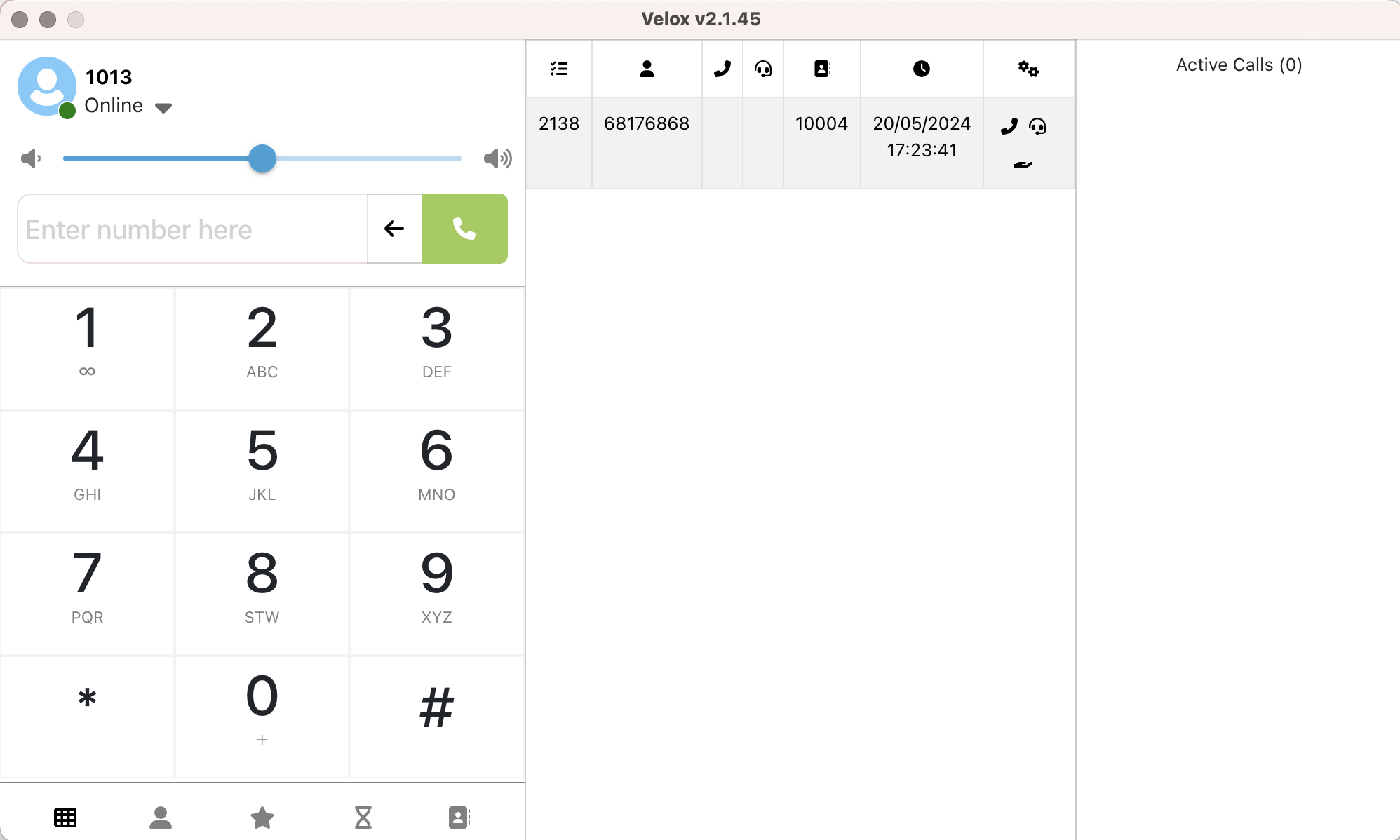Screen dimensions: 1400x840
Task: Click the address book column header icon
Action: click(x=822, y=69)
